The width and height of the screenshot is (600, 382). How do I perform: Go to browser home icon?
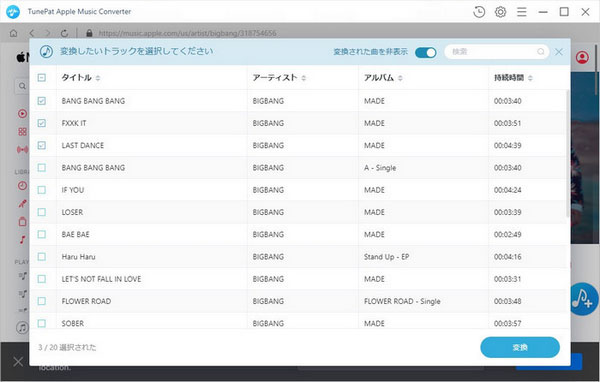pos(13,33)
